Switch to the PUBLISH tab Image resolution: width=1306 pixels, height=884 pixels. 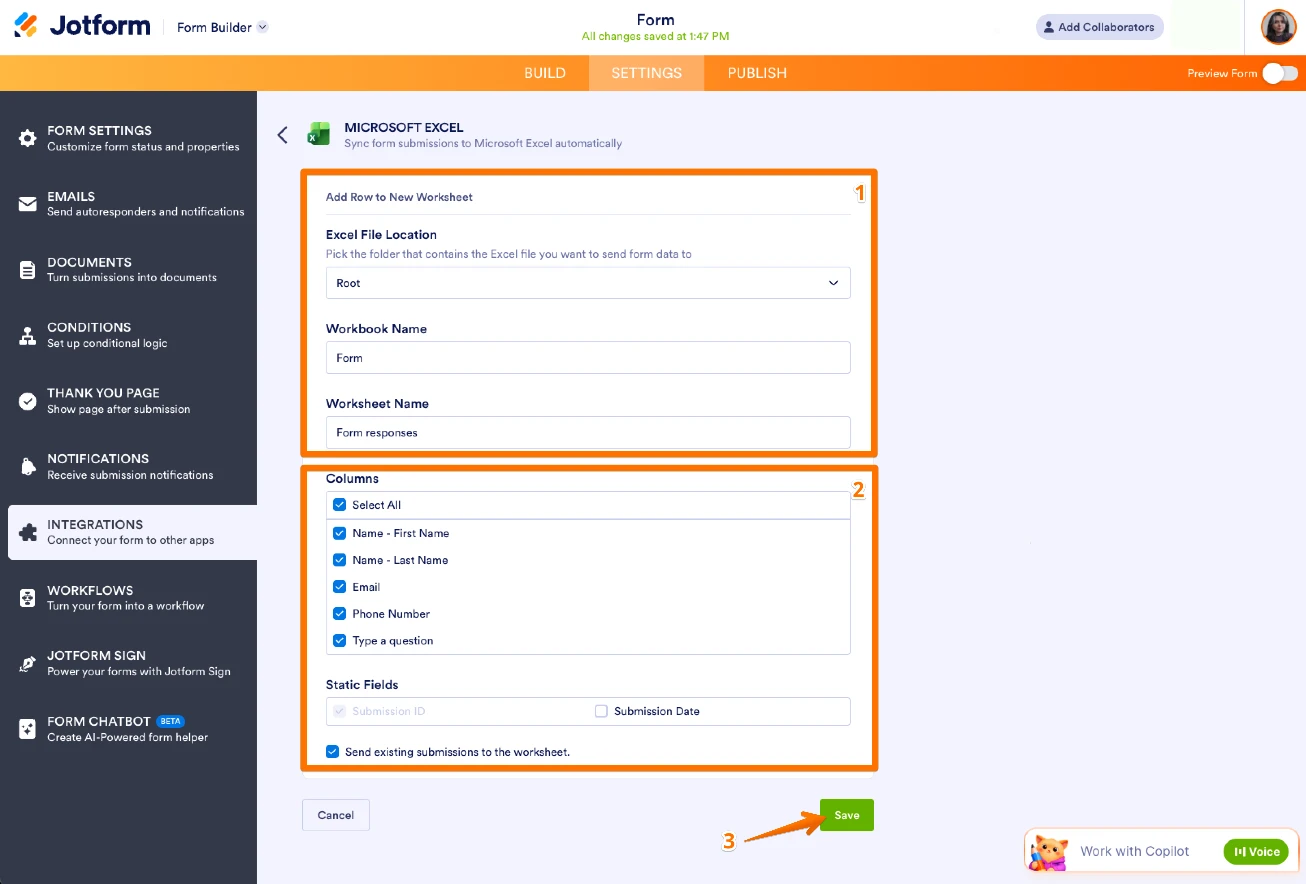pos(757,72)
